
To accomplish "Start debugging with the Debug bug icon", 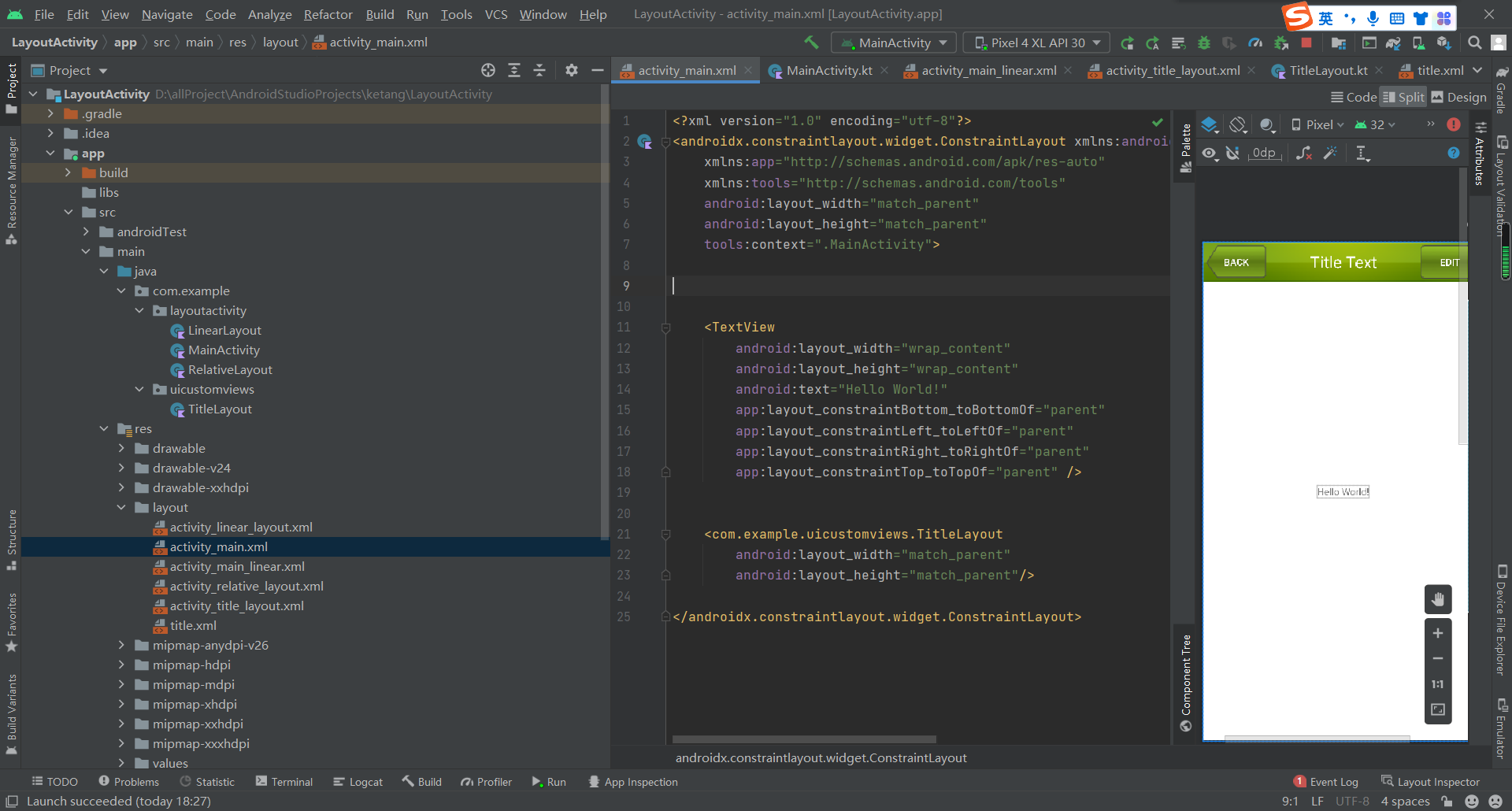I will tap(1203, 43).
